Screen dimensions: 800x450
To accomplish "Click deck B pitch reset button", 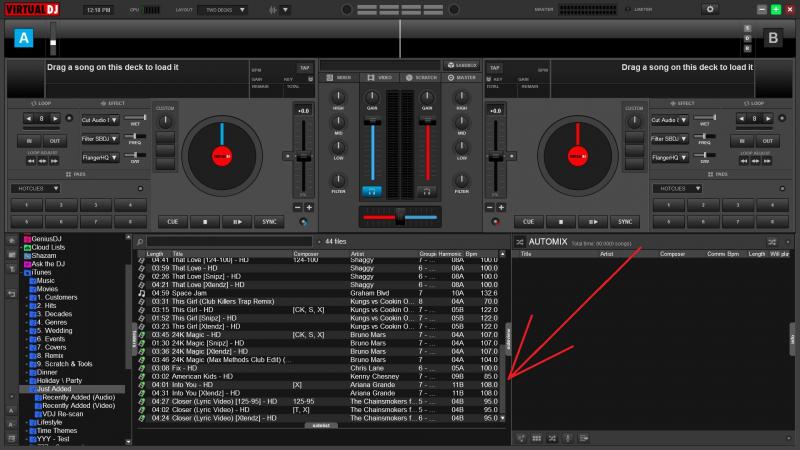I will 511,156.
